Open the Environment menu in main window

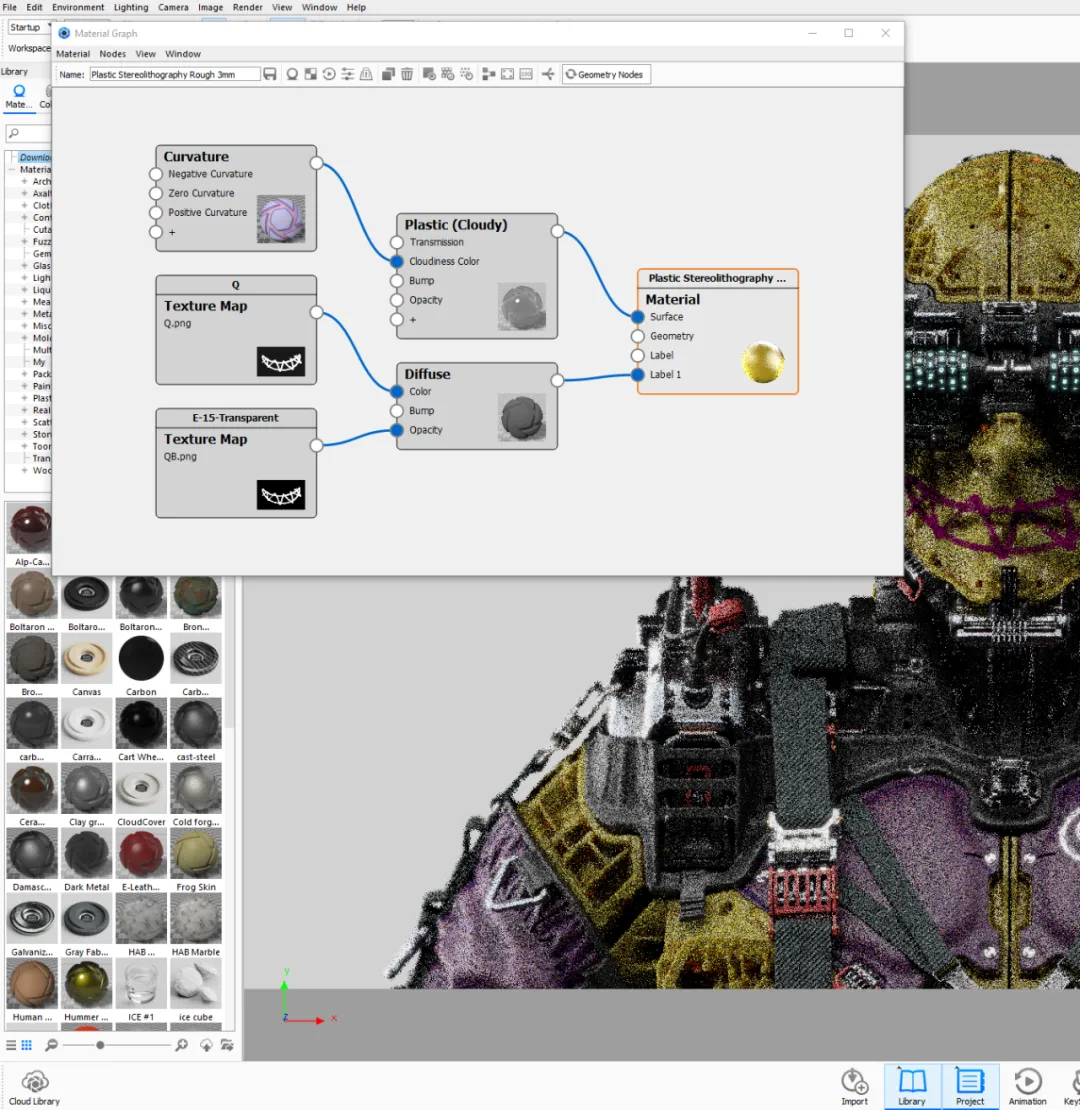(78, 7)
